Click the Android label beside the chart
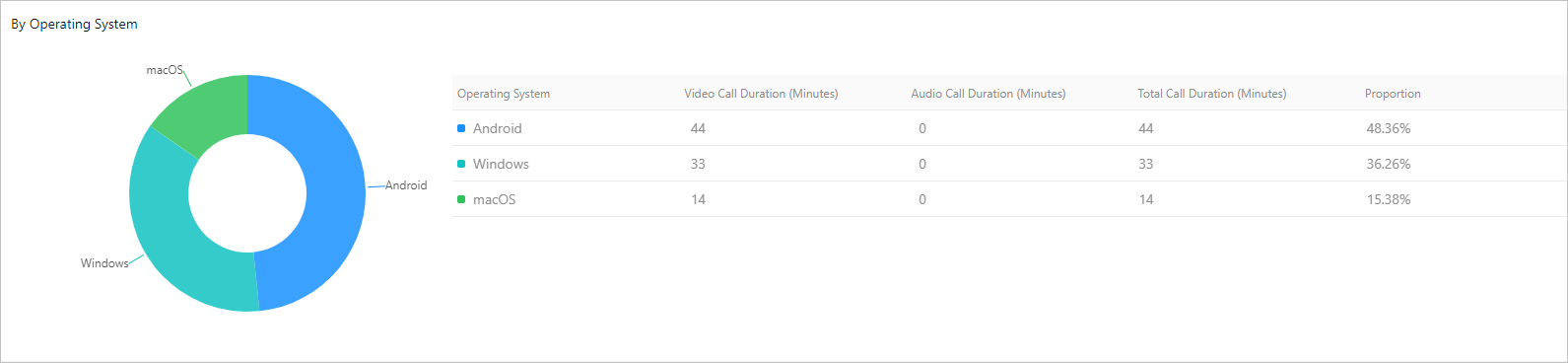 (x=406, y=185)
